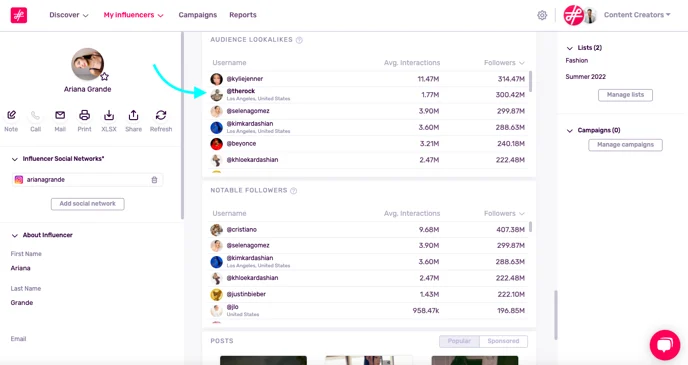Open the live chat bubble
The height and width of the screenshot is (365, 688).
(665, 345)
